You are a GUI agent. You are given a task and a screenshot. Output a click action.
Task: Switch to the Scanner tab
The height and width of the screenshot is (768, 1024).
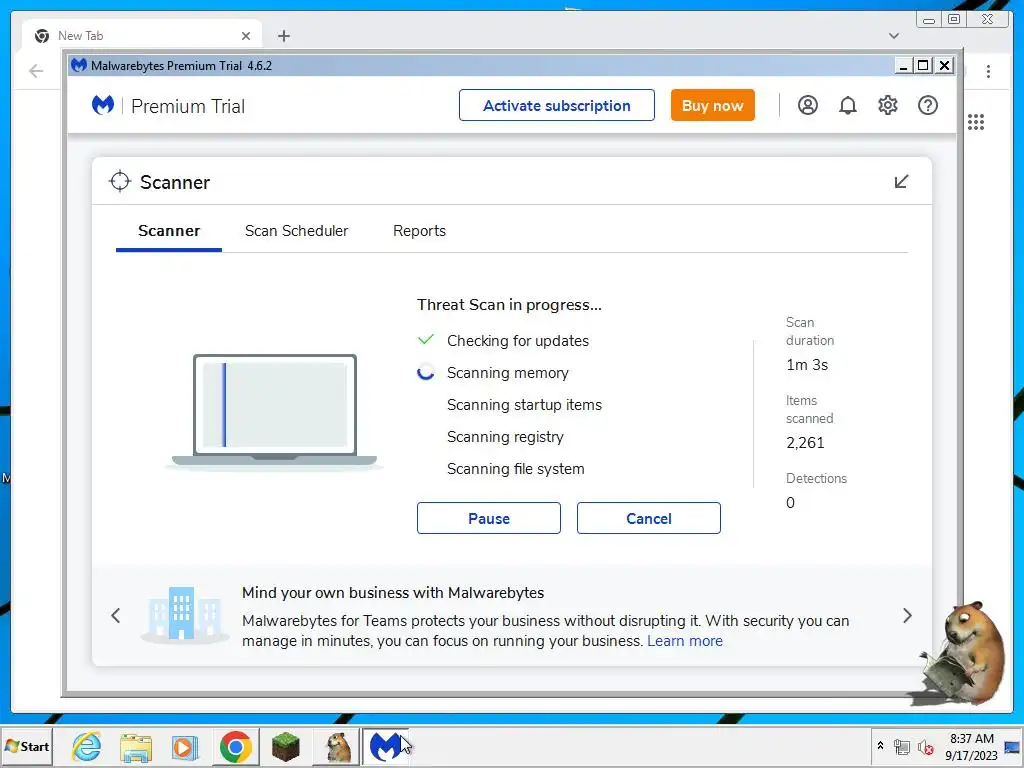pos(168,231)
